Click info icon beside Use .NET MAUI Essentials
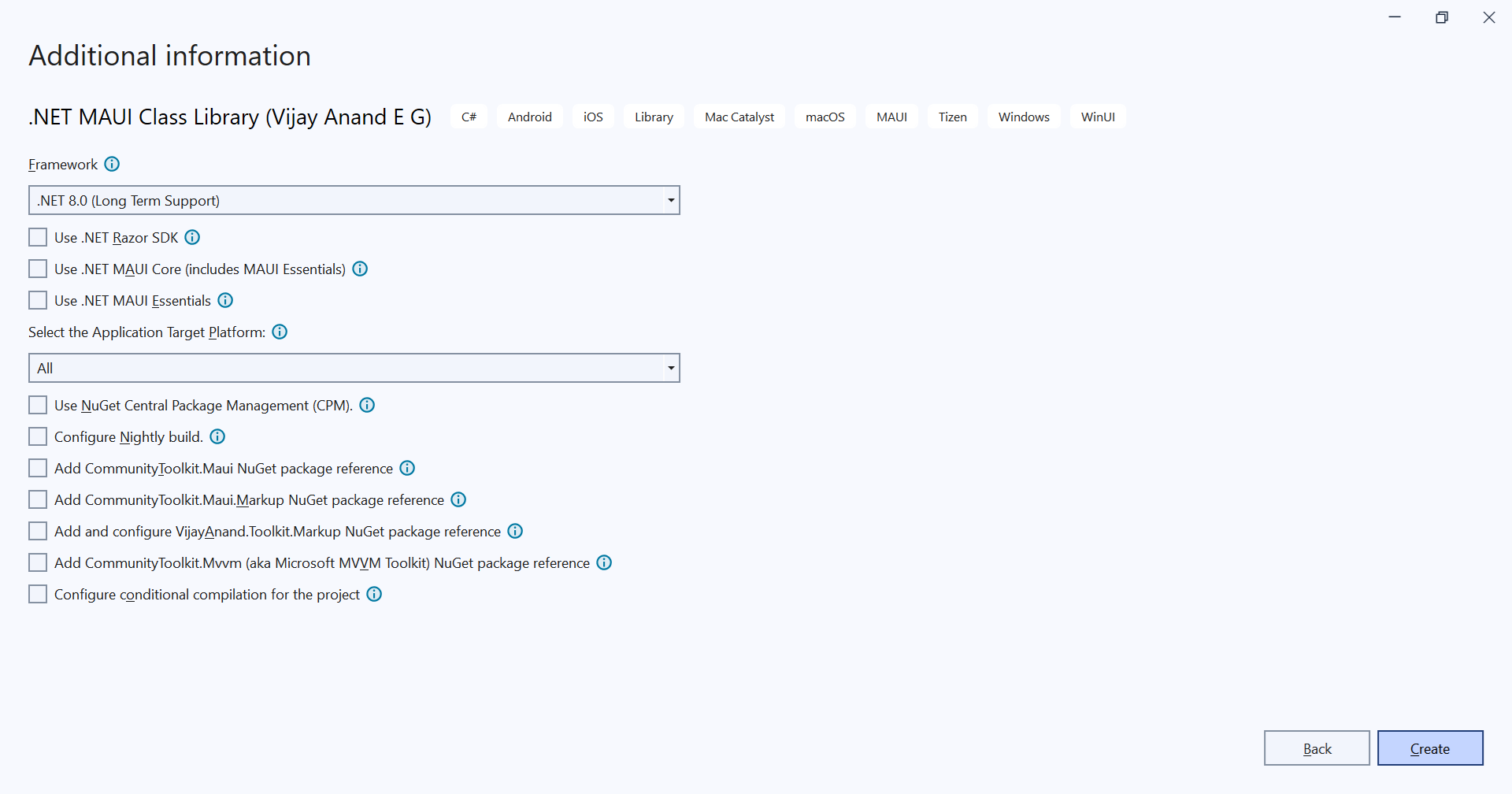The image size is (1512, 794). pos(225,300)
